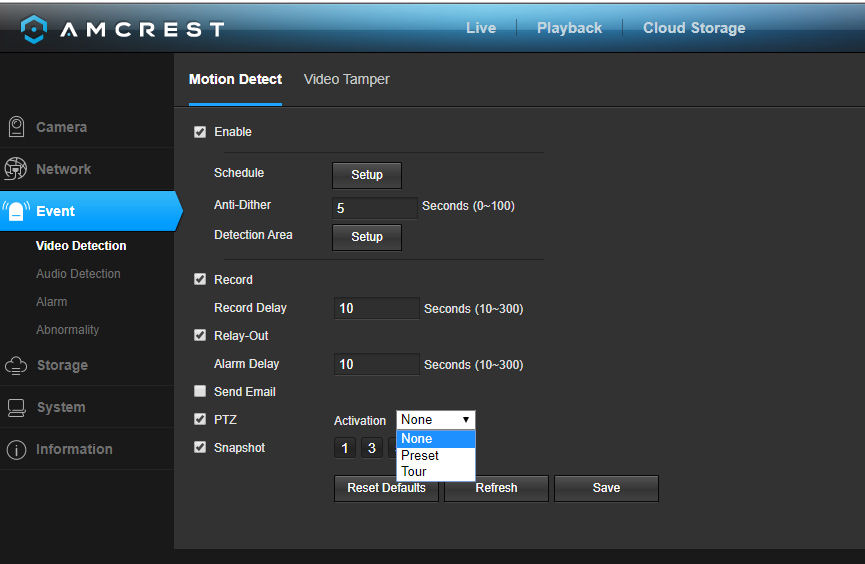Click the AMCREST brand wordmark
The image size is (865, 564).
click(x=142, y=29)
